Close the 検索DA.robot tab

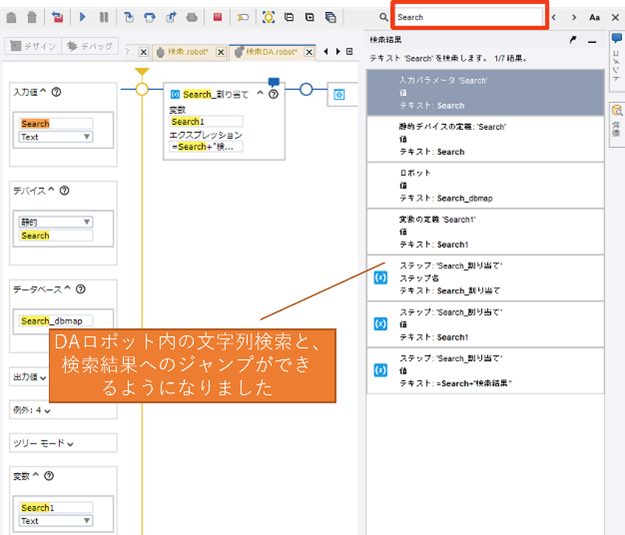(309, 52)
